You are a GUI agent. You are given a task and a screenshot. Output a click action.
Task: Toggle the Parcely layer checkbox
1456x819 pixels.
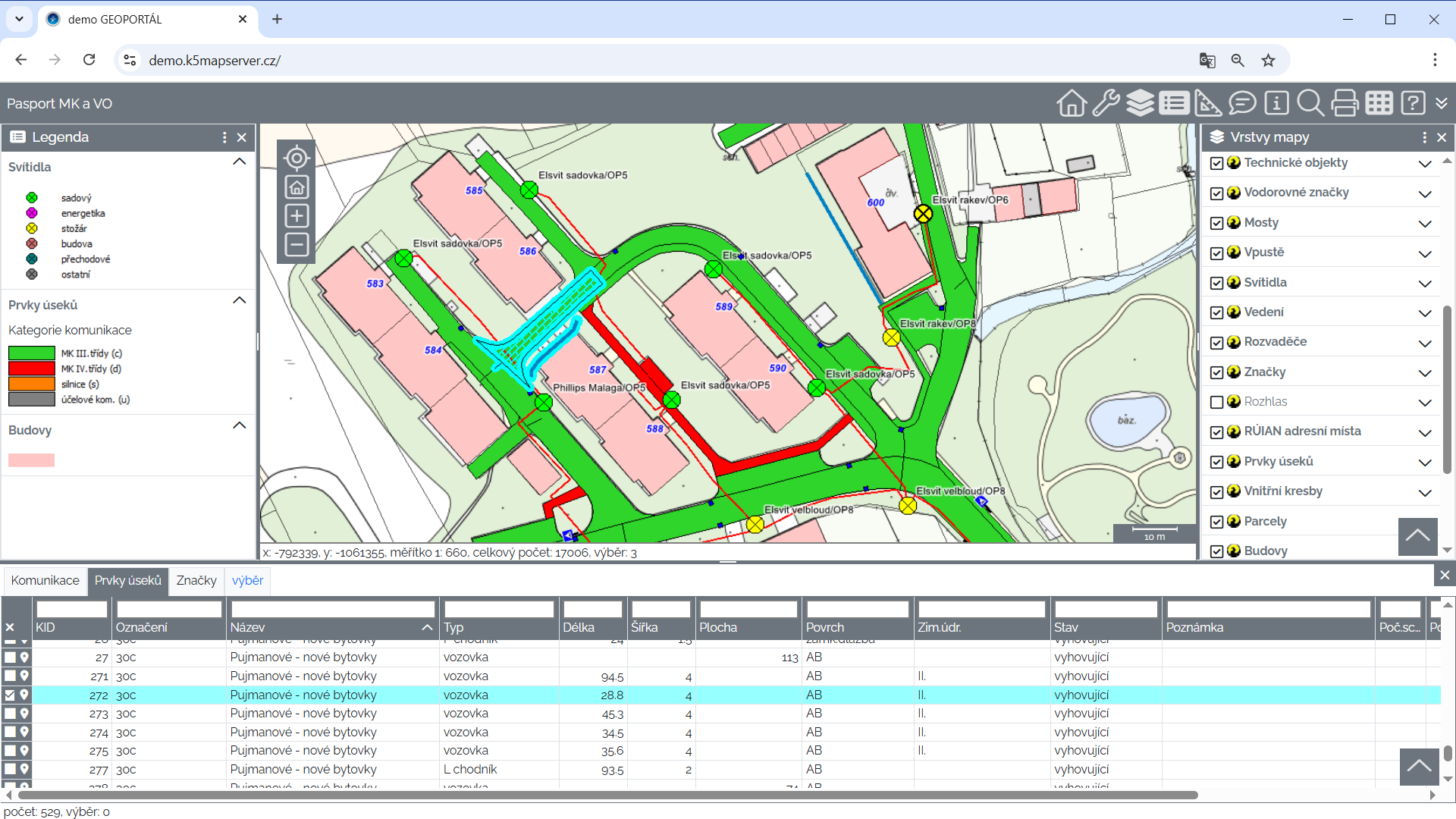pyautogui.click(x=1216, y=522)
